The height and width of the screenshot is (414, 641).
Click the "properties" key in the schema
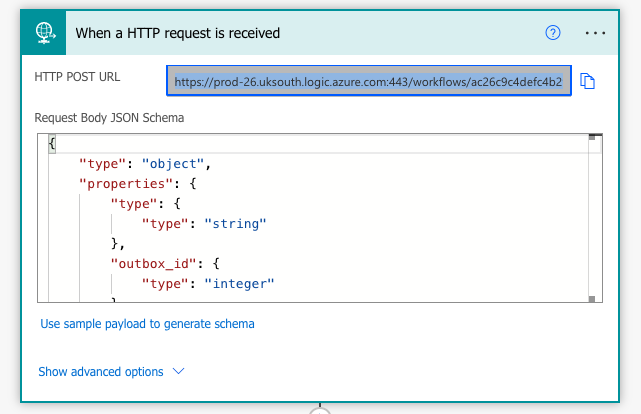[120, 184]
